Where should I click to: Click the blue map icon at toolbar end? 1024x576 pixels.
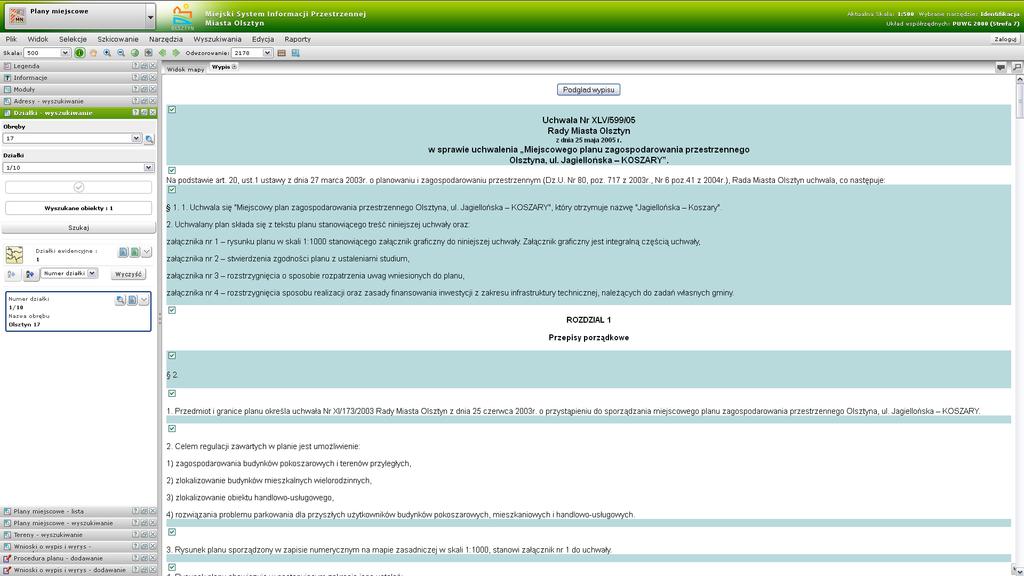coord(295,53)
